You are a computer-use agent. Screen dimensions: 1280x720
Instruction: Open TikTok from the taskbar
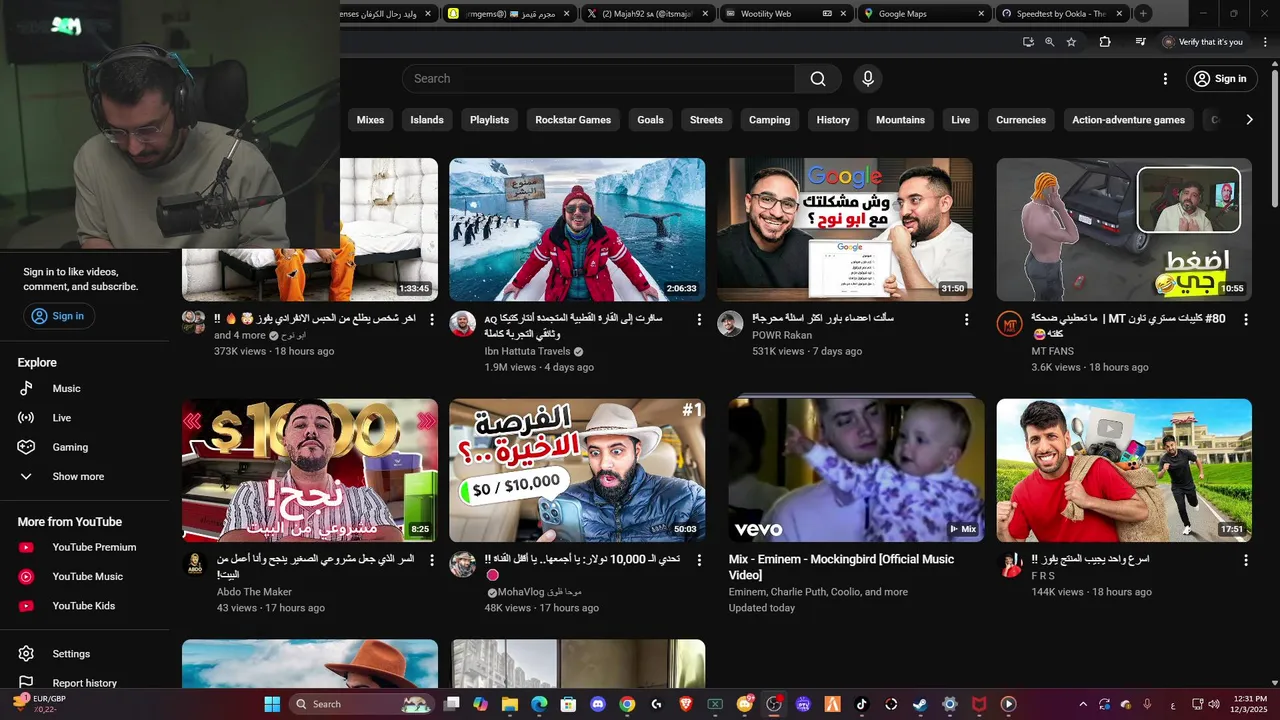point(861,704)
